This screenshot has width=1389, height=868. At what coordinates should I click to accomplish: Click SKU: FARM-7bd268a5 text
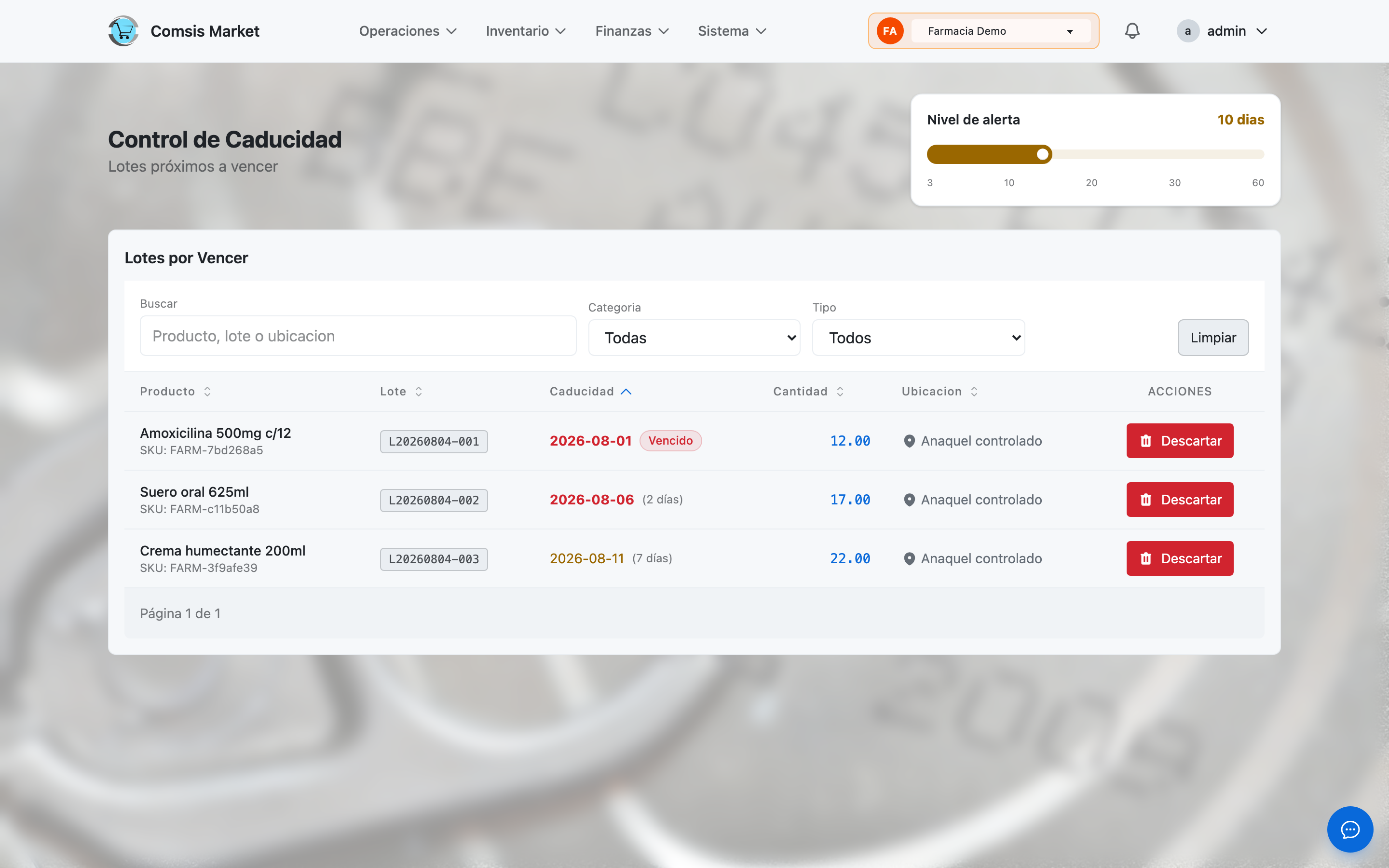tap(202, 451)
